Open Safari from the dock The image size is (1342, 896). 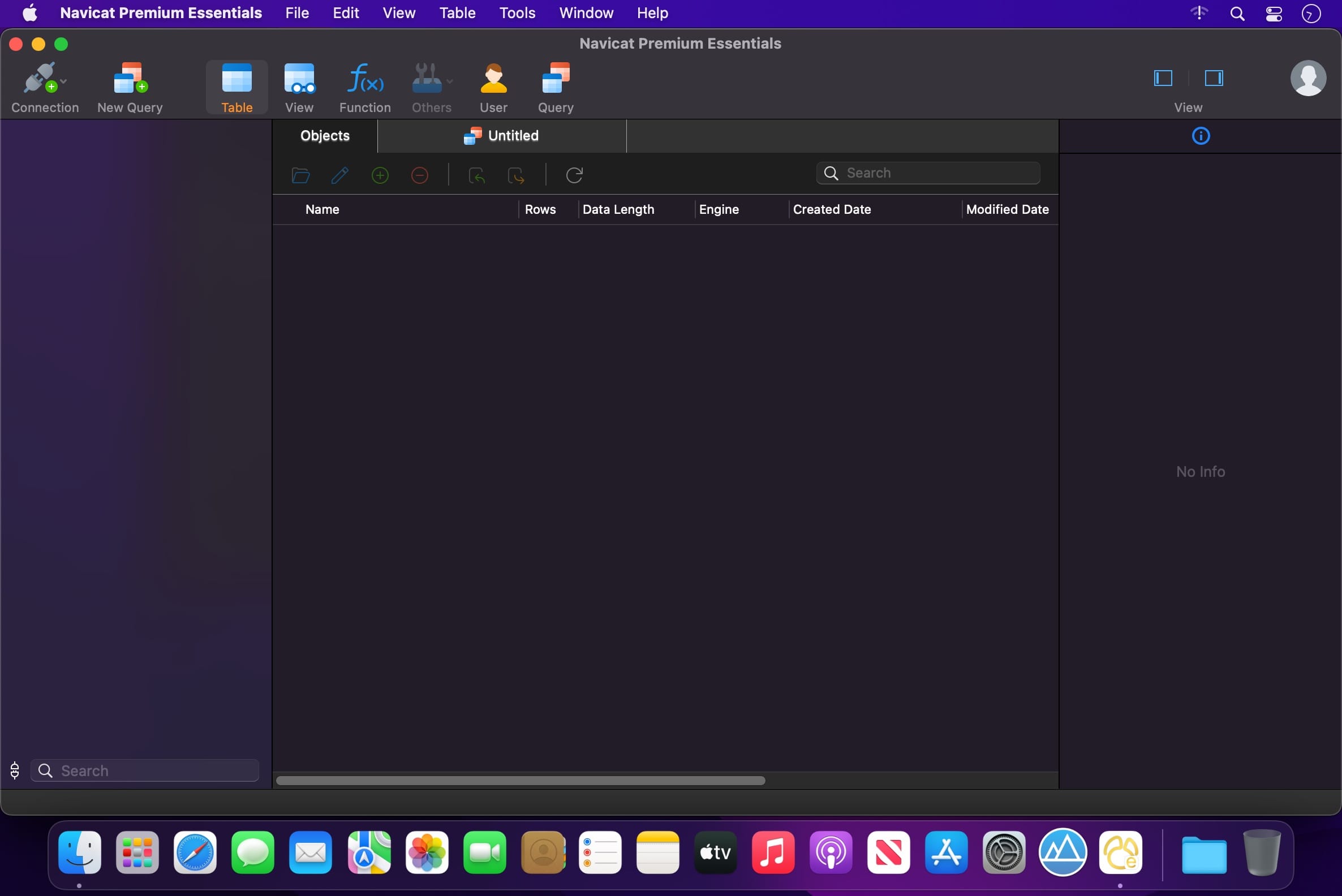click(x=195, y=852)
